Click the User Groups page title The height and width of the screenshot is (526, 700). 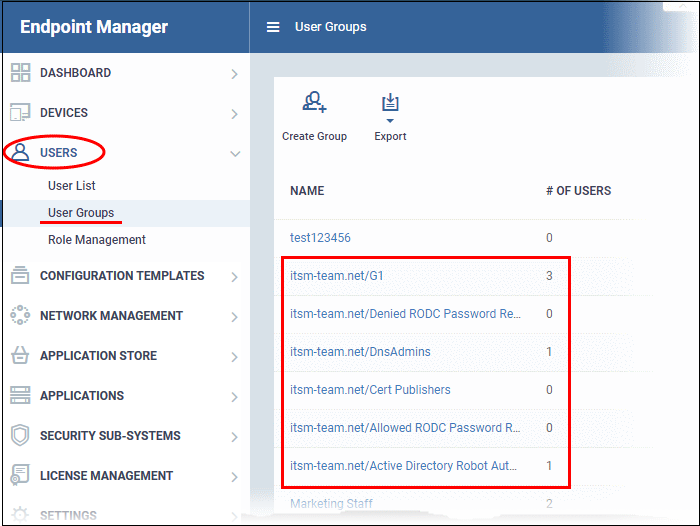tap(330, 27)
